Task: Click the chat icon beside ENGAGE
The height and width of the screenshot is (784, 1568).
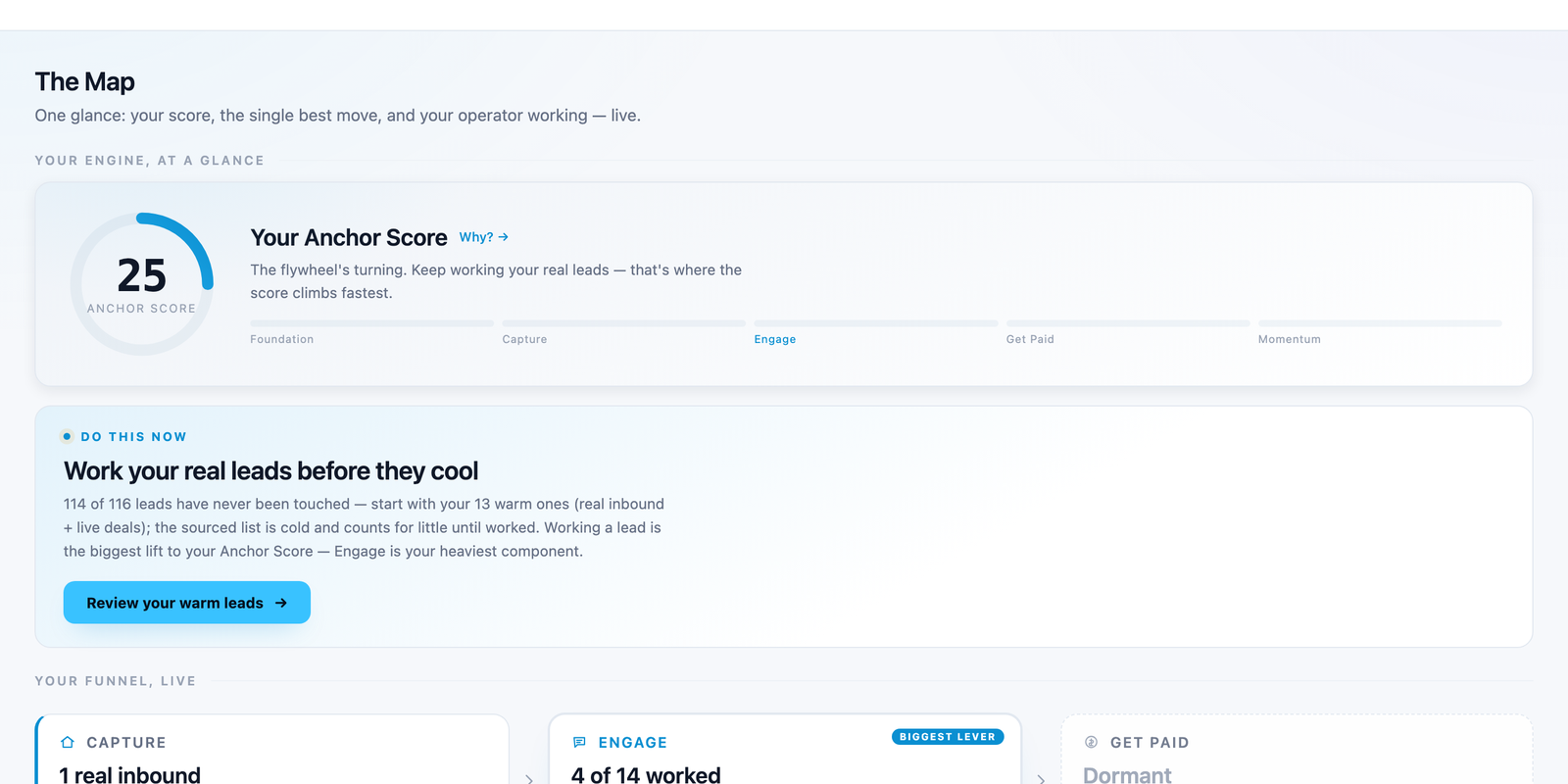Action: (x=579, y=743)
